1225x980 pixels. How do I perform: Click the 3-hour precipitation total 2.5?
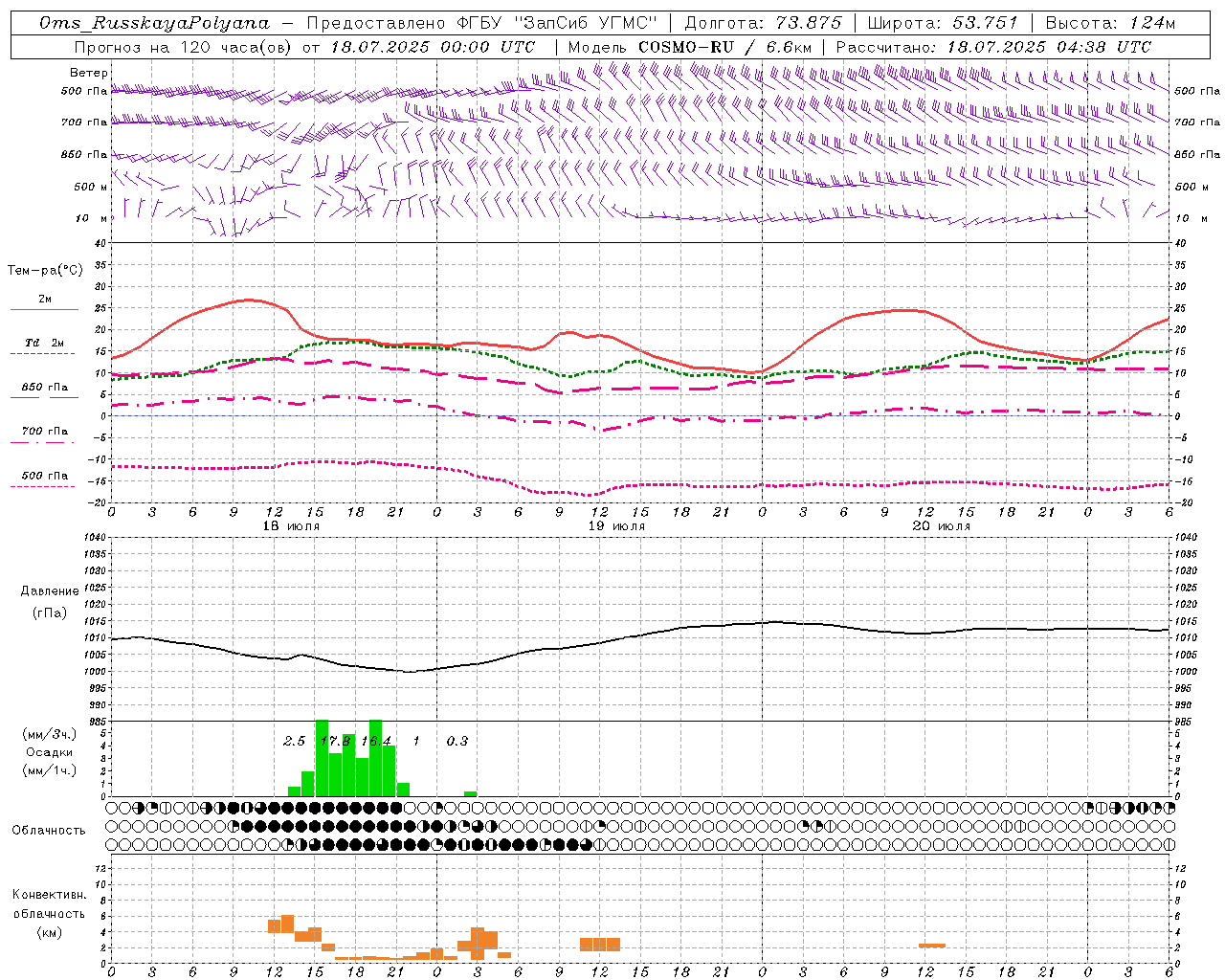(x=294, y=741)
